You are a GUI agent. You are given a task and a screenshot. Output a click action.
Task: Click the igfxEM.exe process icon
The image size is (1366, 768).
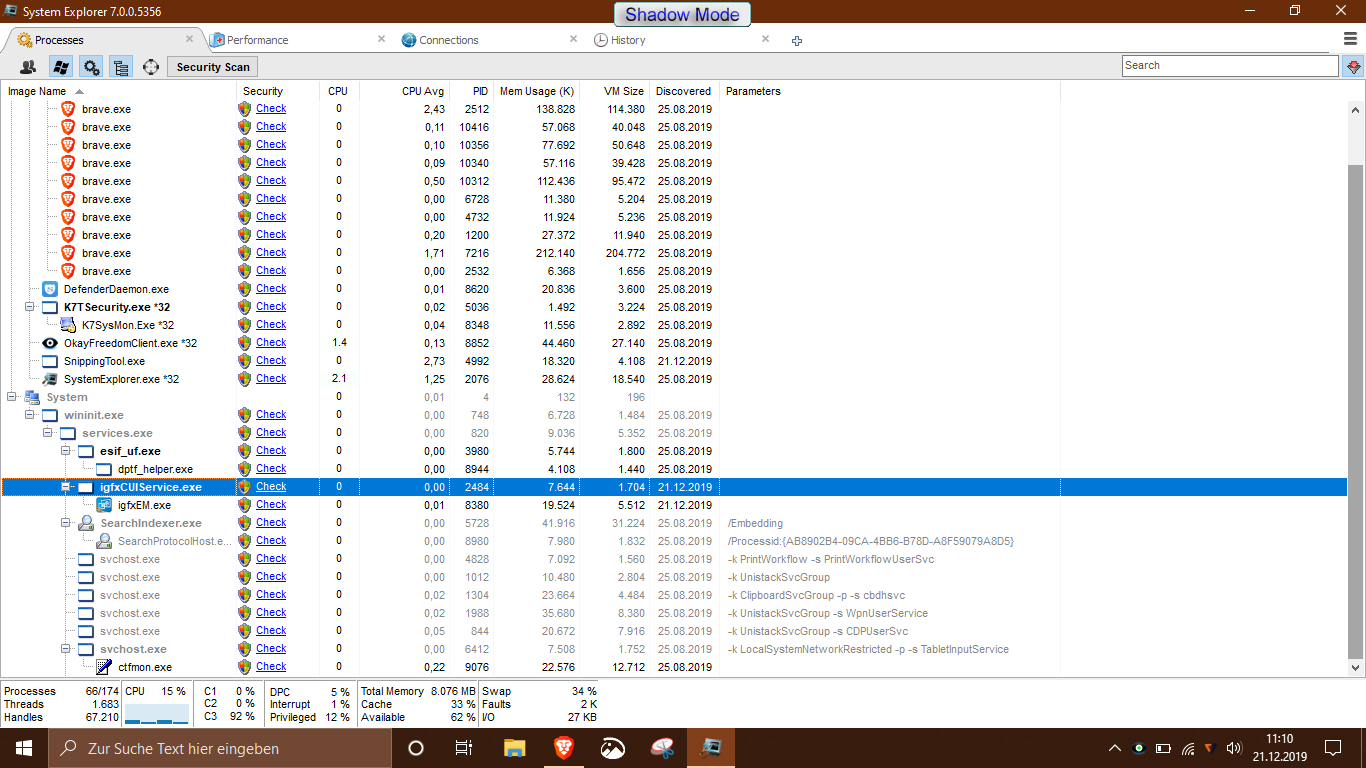(x=104, y=505)
